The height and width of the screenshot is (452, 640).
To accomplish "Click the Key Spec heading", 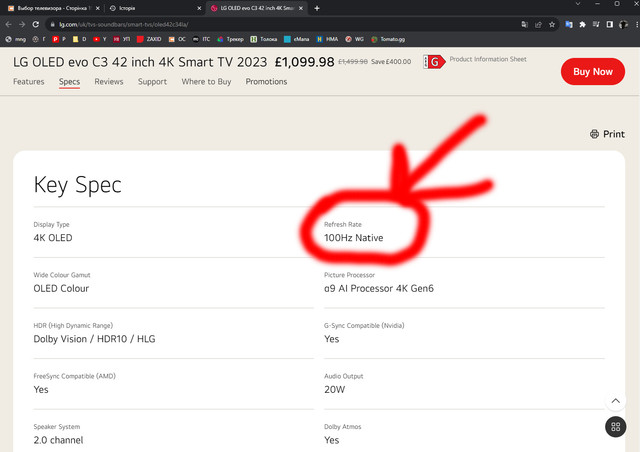I will point(78,185).
